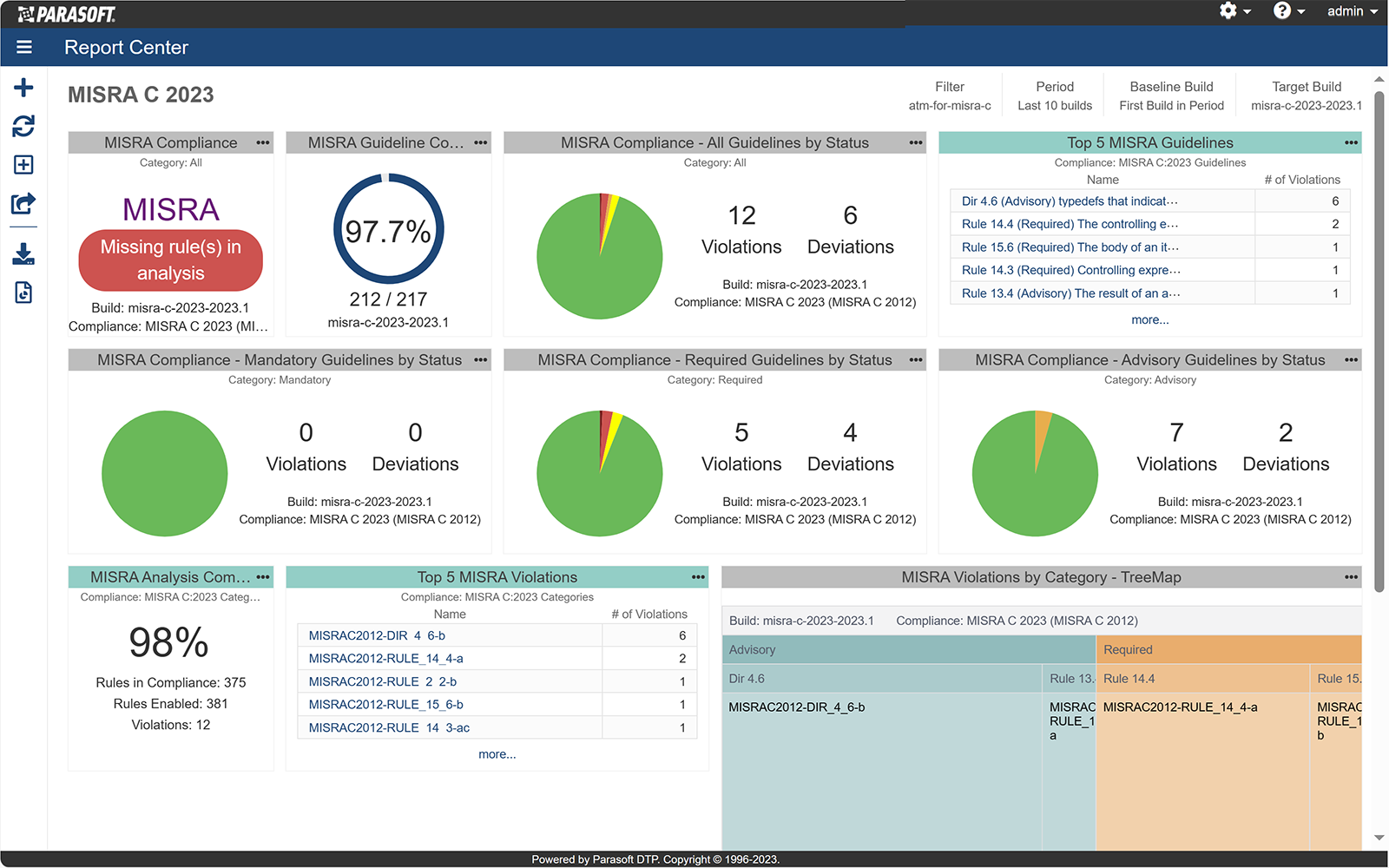This screenshot has width=1389, height=868.
Task: Click the scrollbar down arrow
Action: pos(1379,838)
